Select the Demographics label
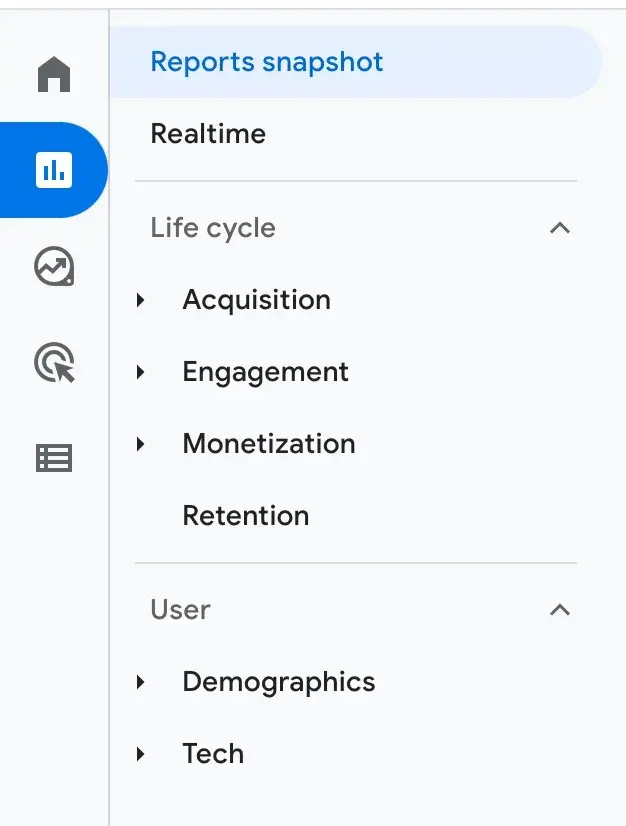The image size is (626, 826). (x=279, y=682)
